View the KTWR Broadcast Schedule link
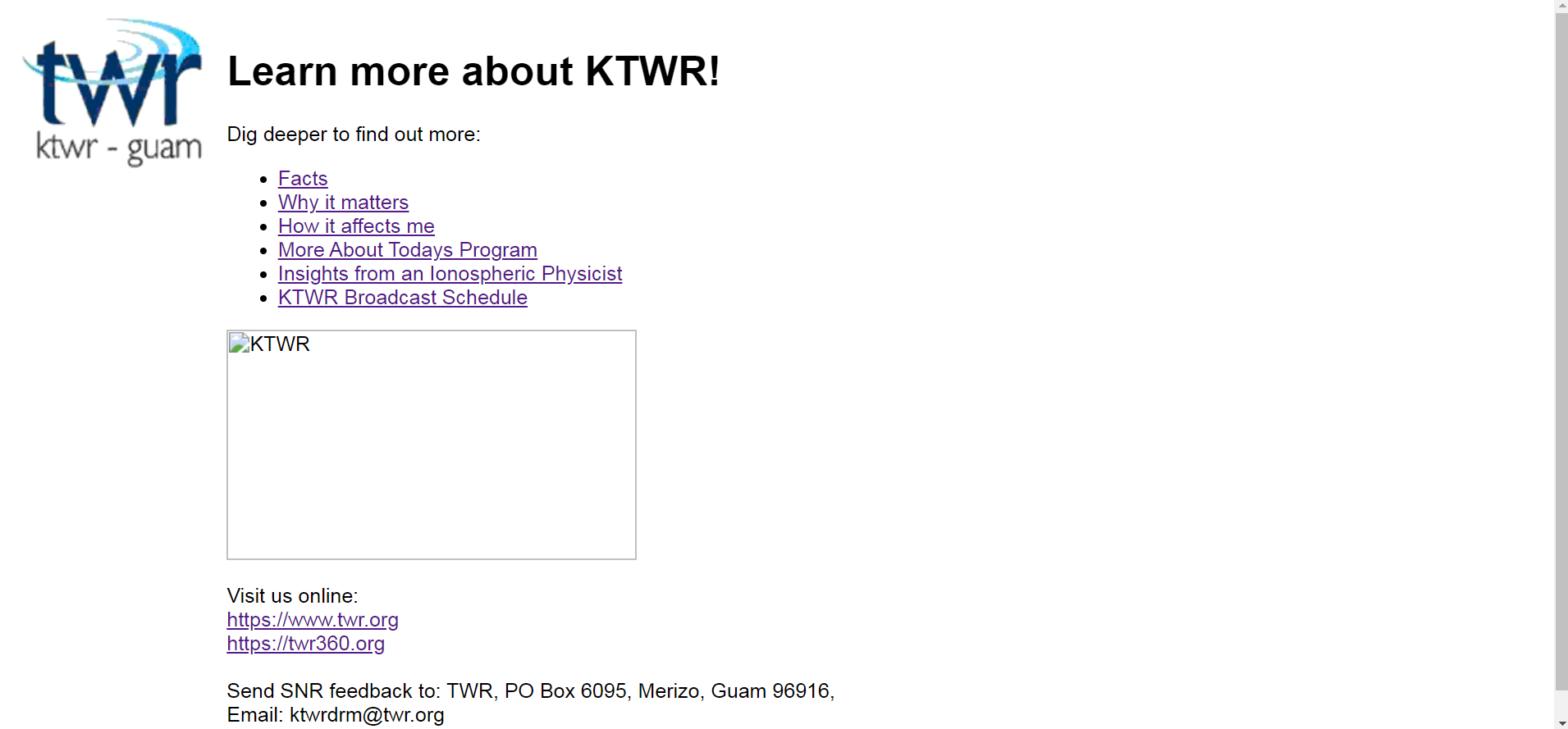The height and width of the screenshot is (729, 1568). click(x=403, y=298)
